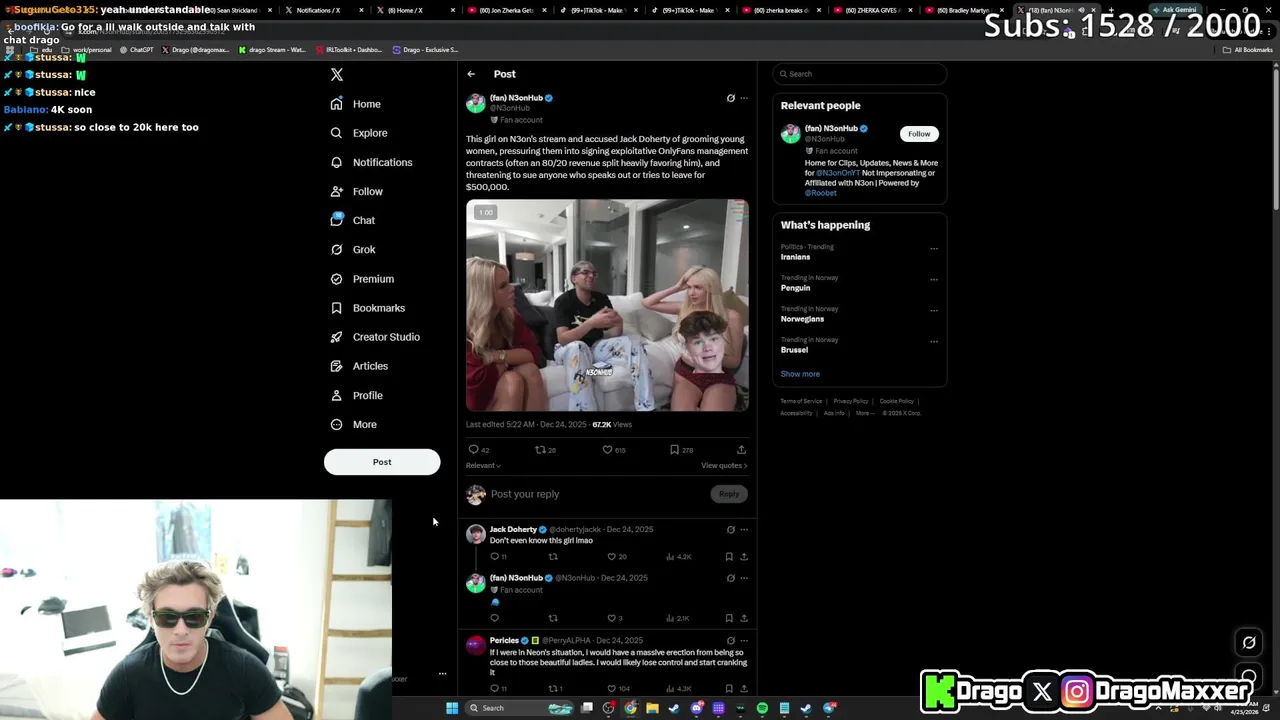This screenshot has height=720, width=1280.
Task: Click the grey Reply button
Action: [729, 494]
